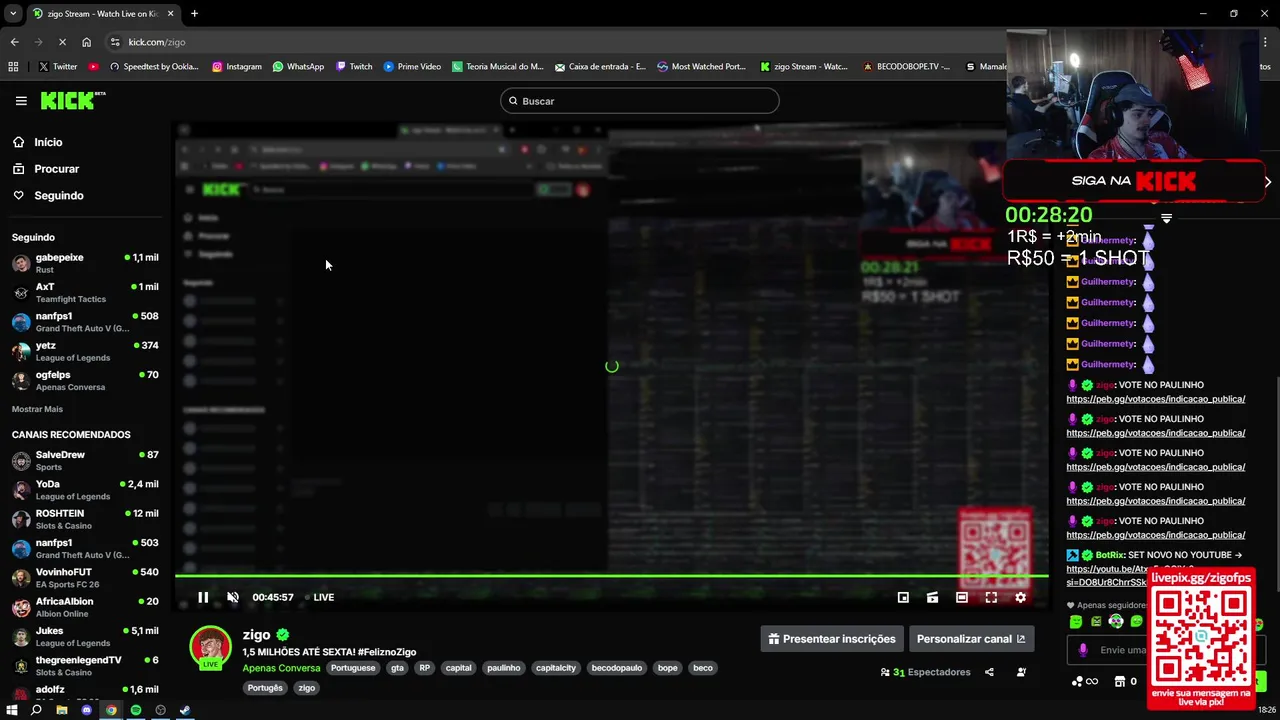Open AxT channel playing Teamfight Tactics
This screenshot has height=720, width=1280.
click(85, 292)
